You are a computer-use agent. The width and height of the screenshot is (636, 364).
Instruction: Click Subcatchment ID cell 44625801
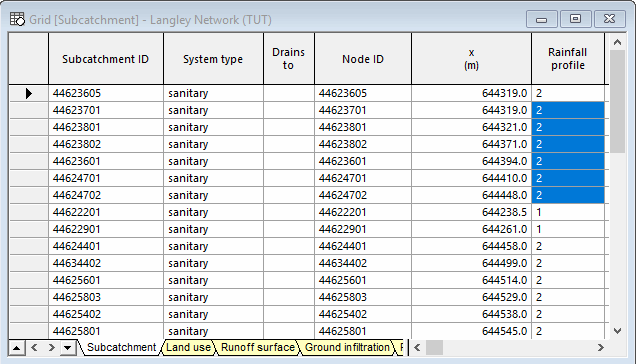pos(106,331)
